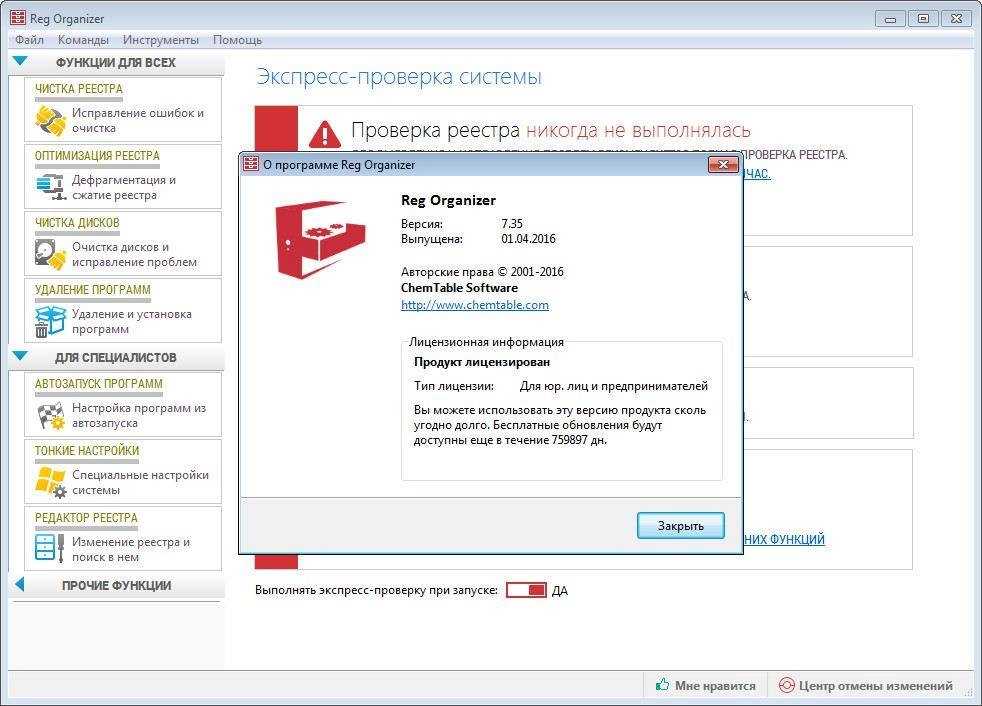Click the Экспресс-проверка системы heading

[x=399, y=76]
